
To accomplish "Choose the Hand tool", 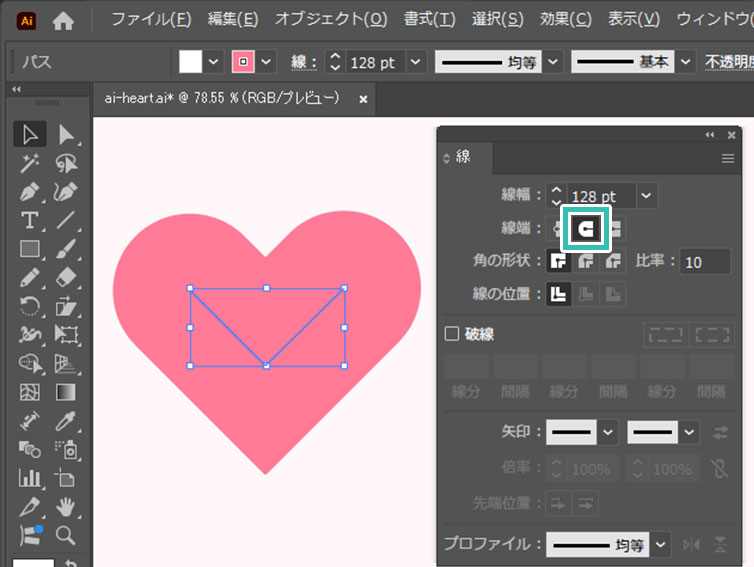I will (66, 506).
